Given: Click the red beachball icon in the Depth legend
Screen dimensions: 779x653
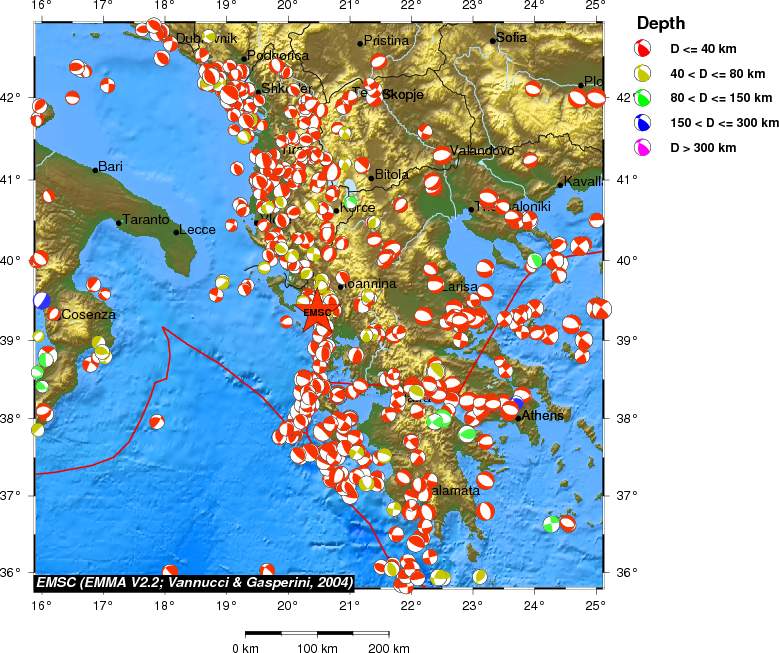Looking at the screenshot, I should pos(645,47).
